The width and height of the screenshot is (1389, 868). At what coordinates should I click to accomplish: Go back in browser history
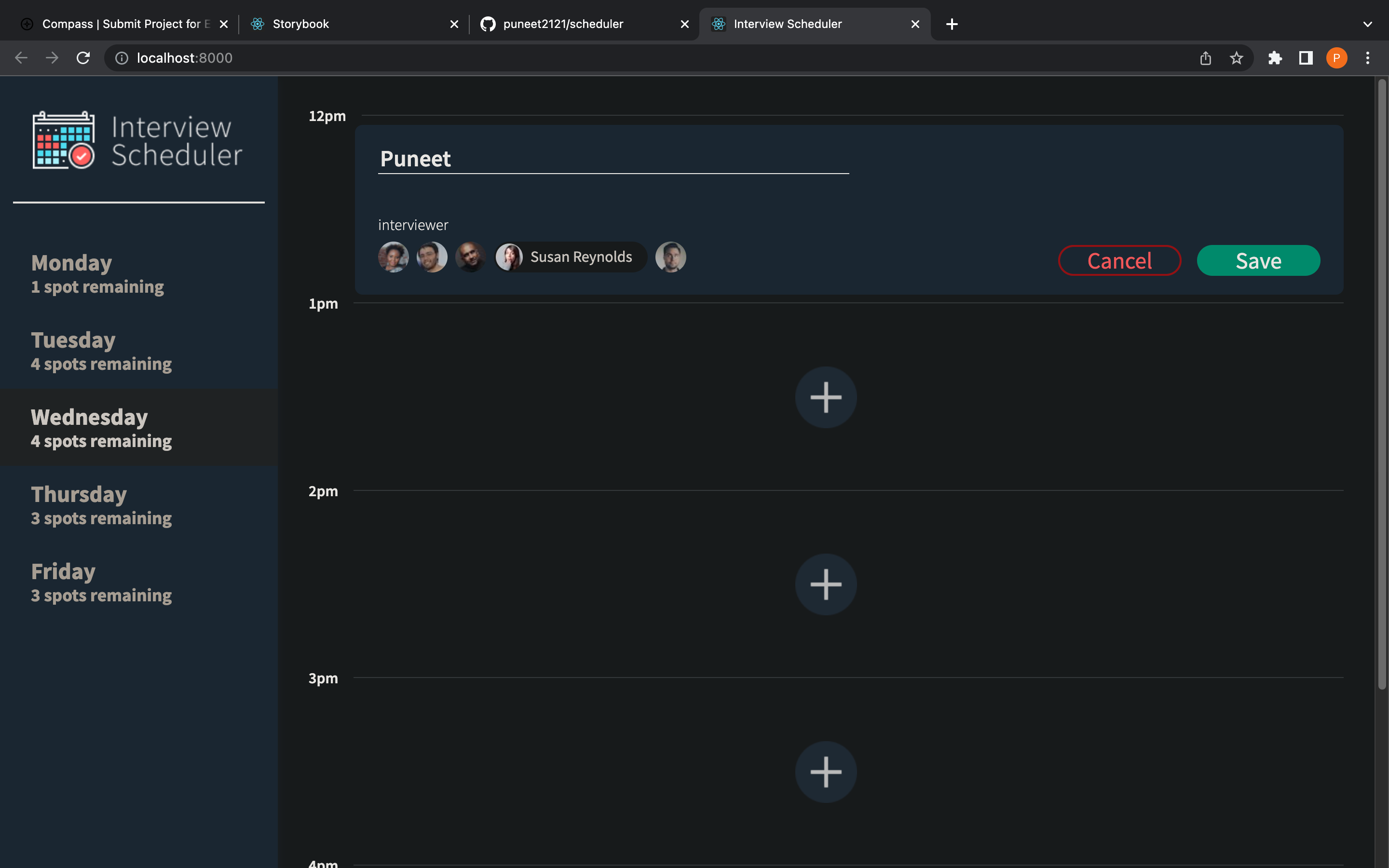[21, 58]
